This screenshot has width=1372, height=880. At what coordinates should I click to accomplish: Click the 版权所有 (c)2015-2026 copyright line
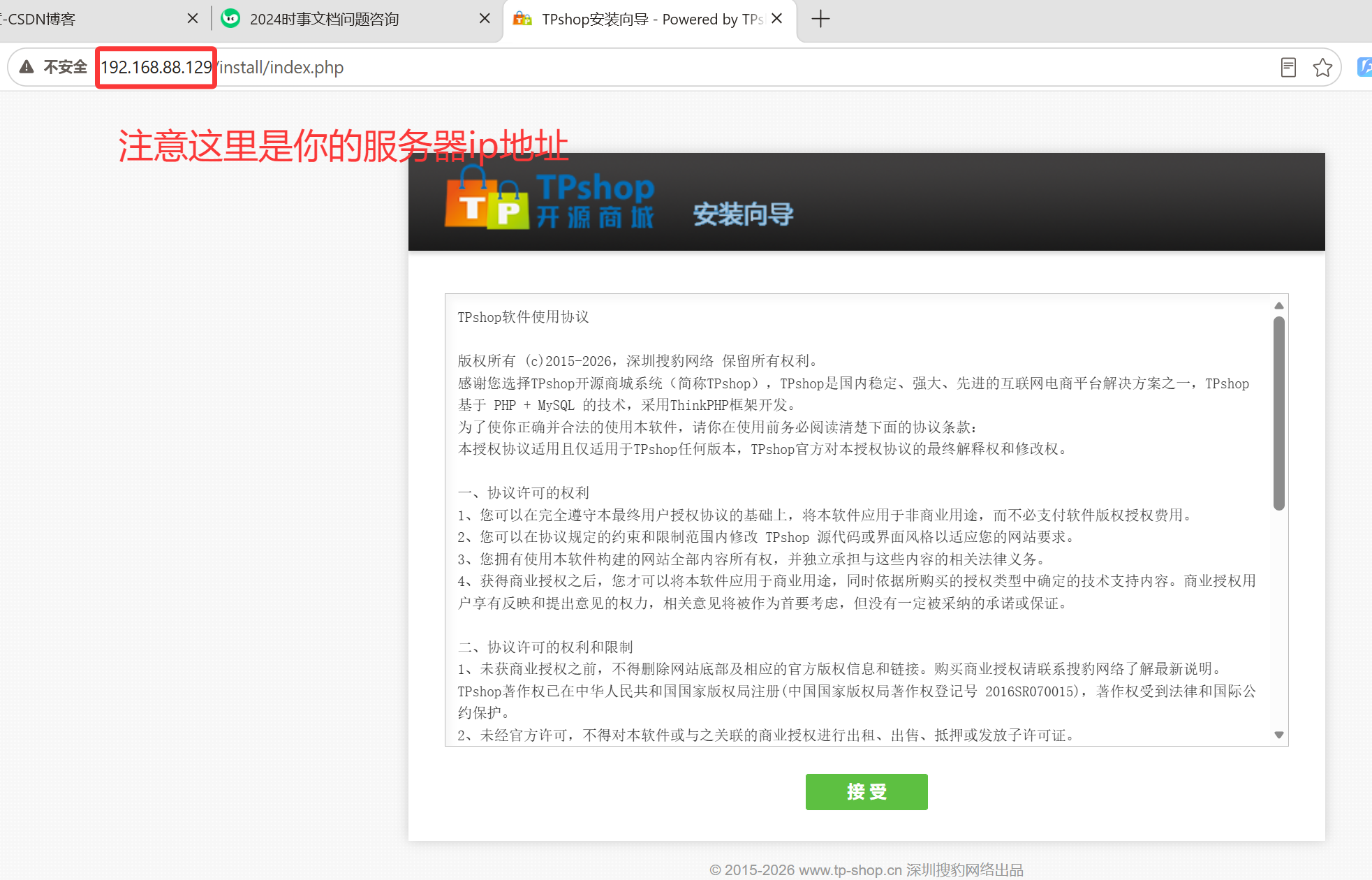tap(637, 361)
